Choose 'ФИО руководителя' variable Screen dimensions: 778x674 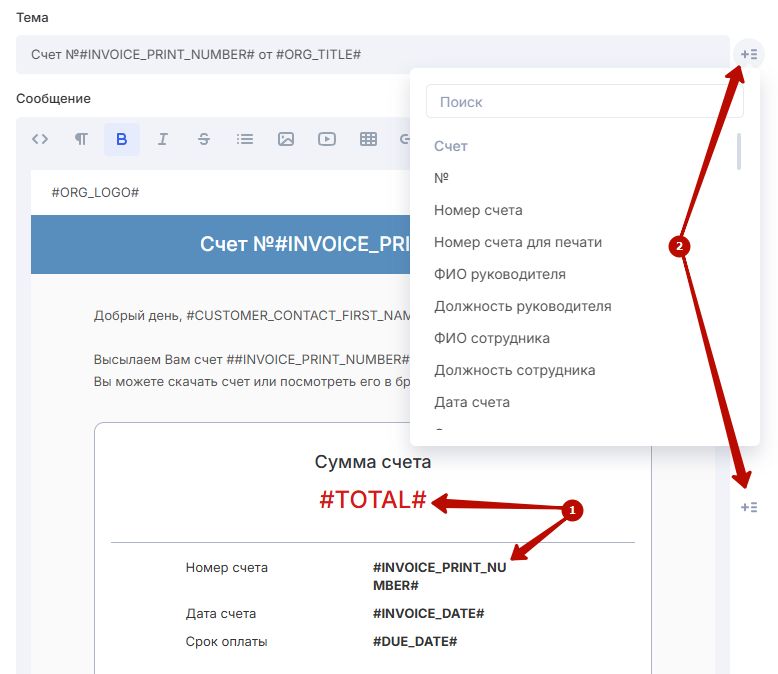tap(500, 274)
